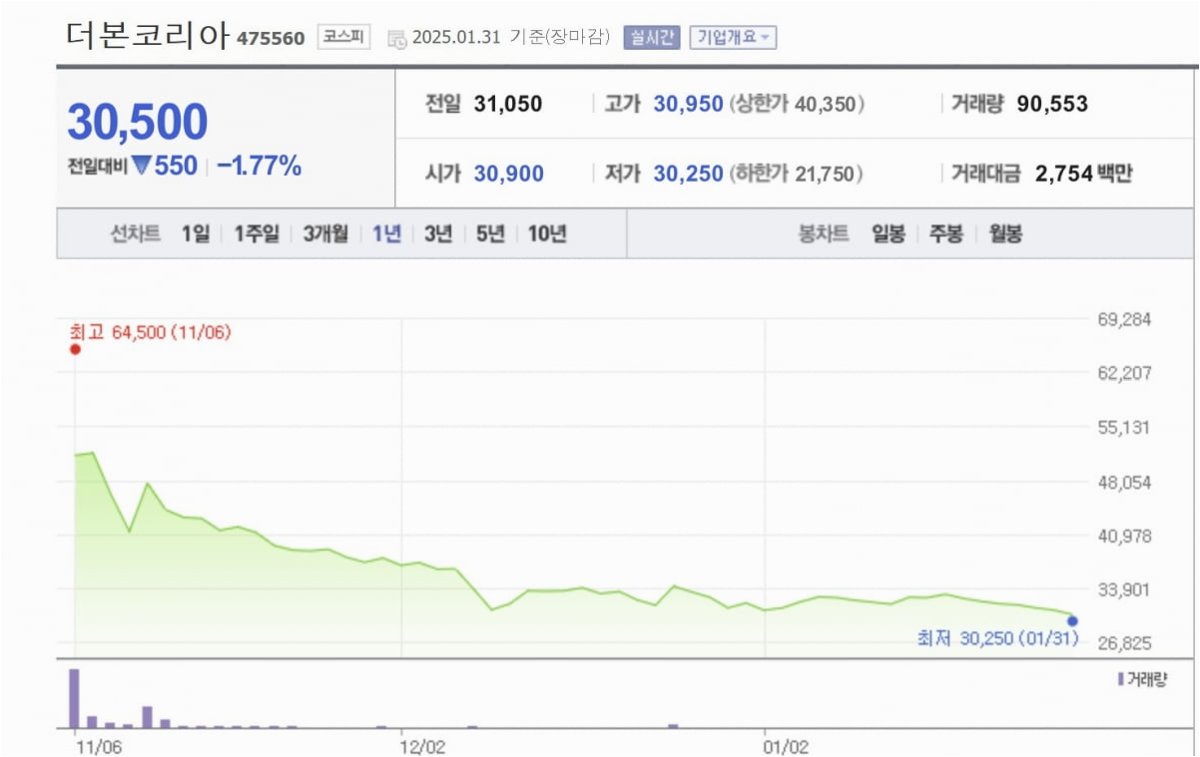Click the red 최고 64,500 high point marker
This screenshot has width=1200, height=757.
(x=75, y=350)
